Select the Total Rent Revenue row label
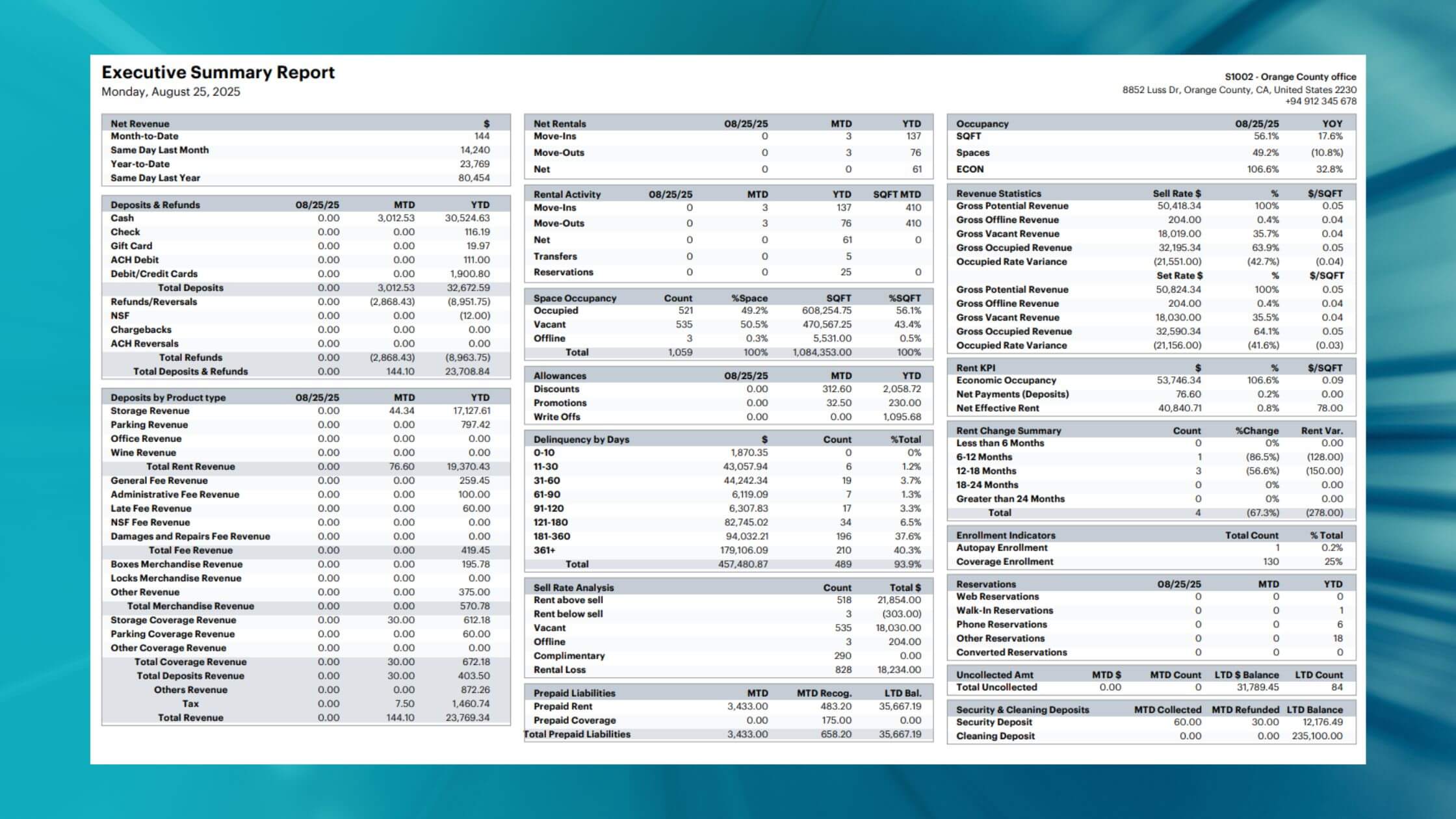The height and width of the screenshot is (819, 1456). (x=190, y=467)
